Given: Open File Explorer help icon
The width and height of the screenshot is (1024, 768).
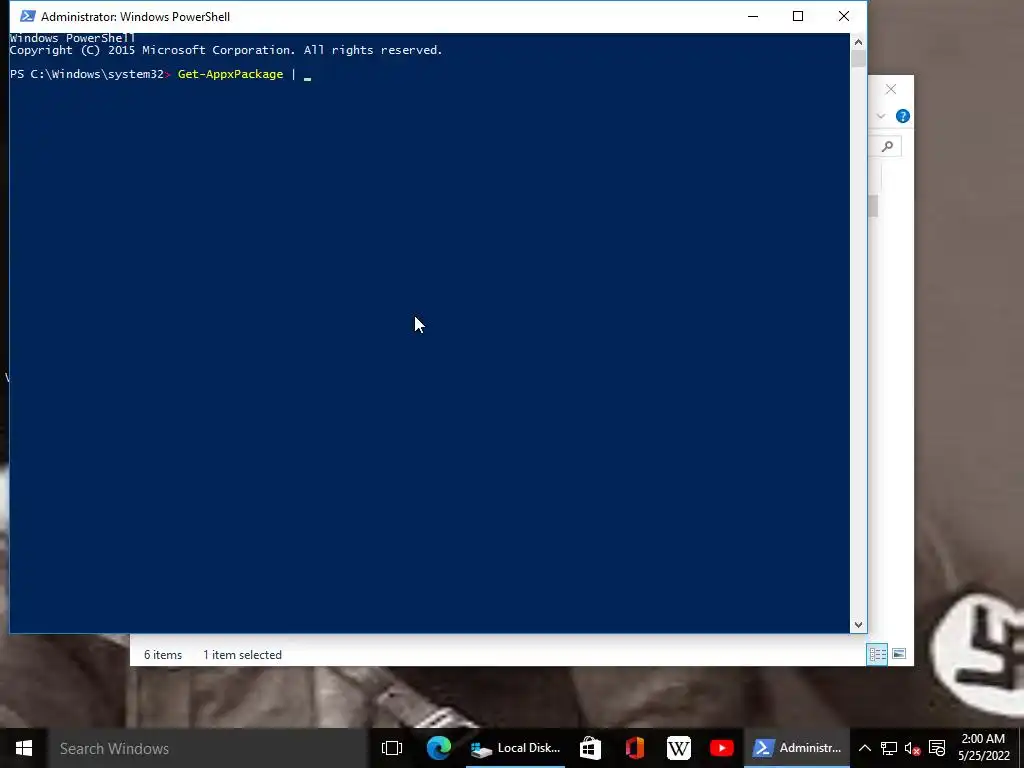Looking at the screenshot, I should tap(903, 116).
